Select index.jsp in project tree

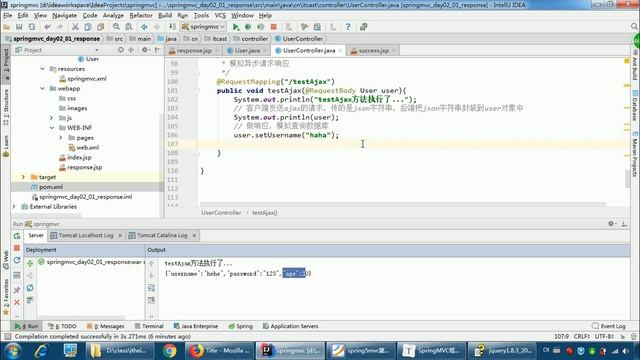click(x=79, y=157)
